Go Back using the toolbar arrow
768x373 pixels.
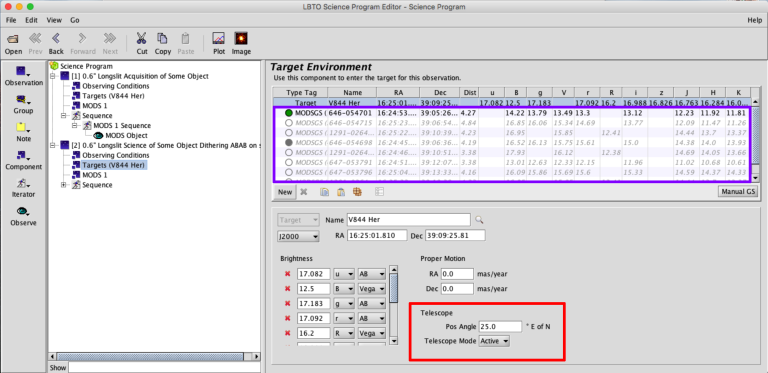pos(56,44)
